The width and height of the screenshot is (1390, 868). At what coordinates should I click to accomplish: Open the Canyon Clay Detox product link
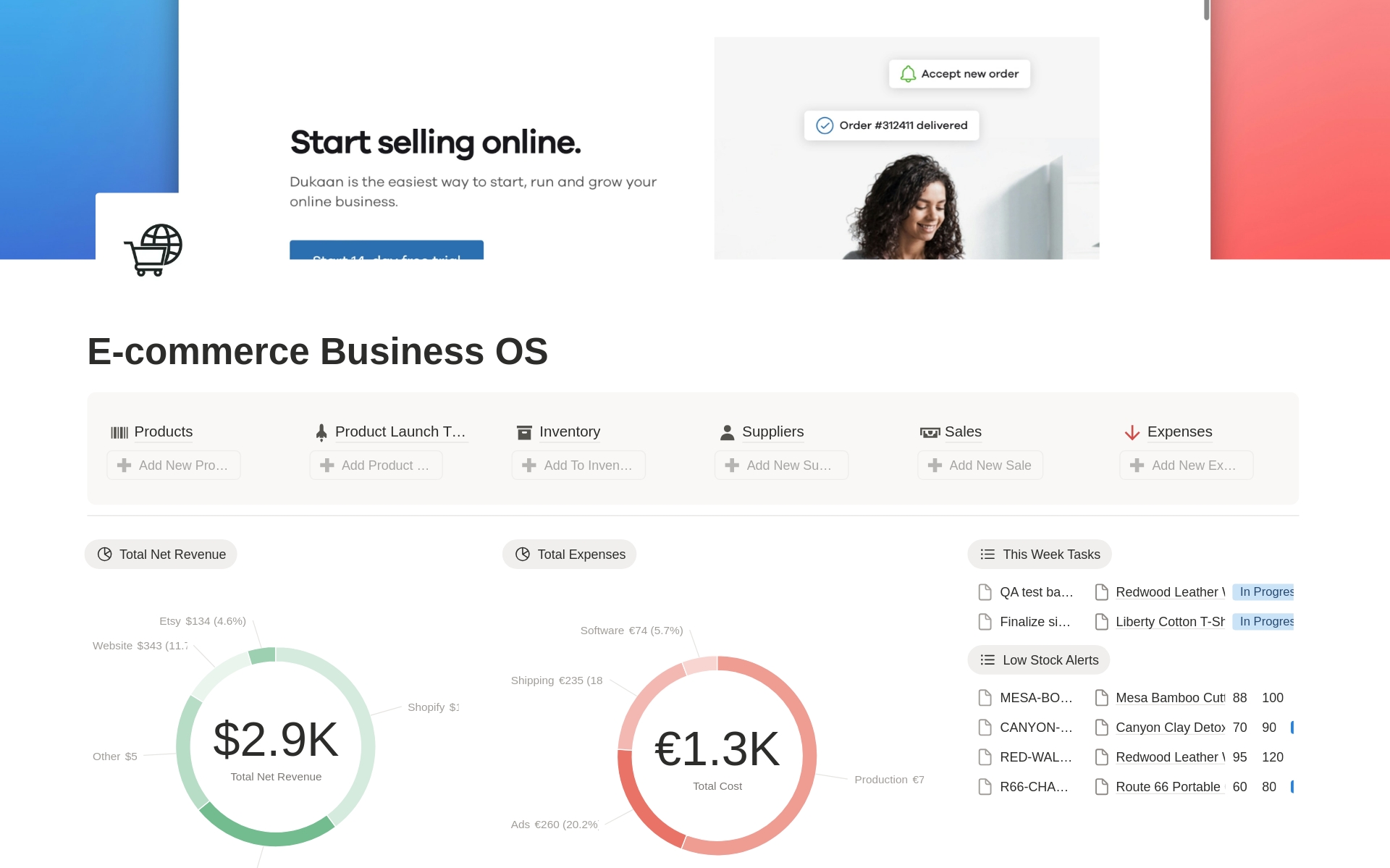[1170, 728]
